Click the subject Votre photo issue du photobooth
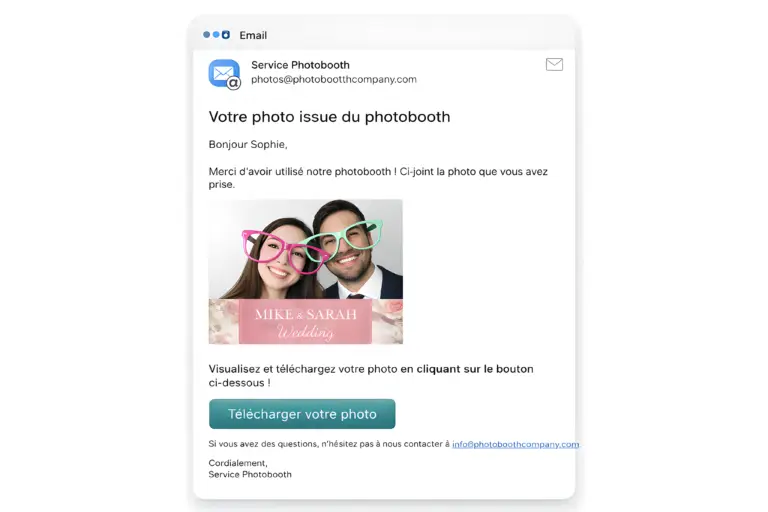 [x=329, y=117]
